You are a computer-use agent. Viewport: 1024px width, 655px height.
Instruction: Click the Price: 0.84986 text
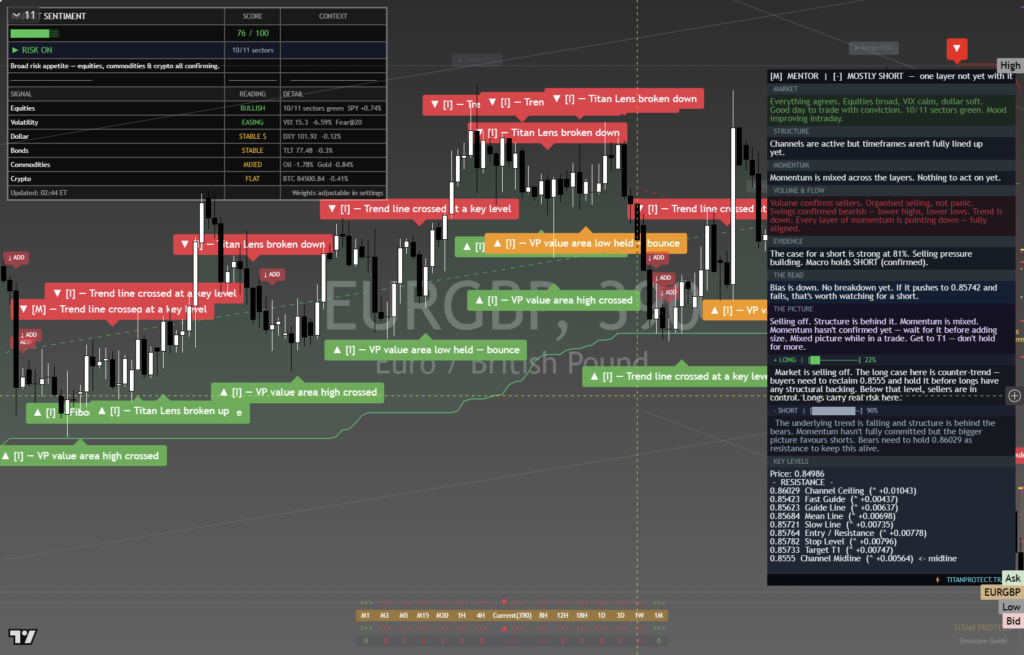(x=797, y=473)
